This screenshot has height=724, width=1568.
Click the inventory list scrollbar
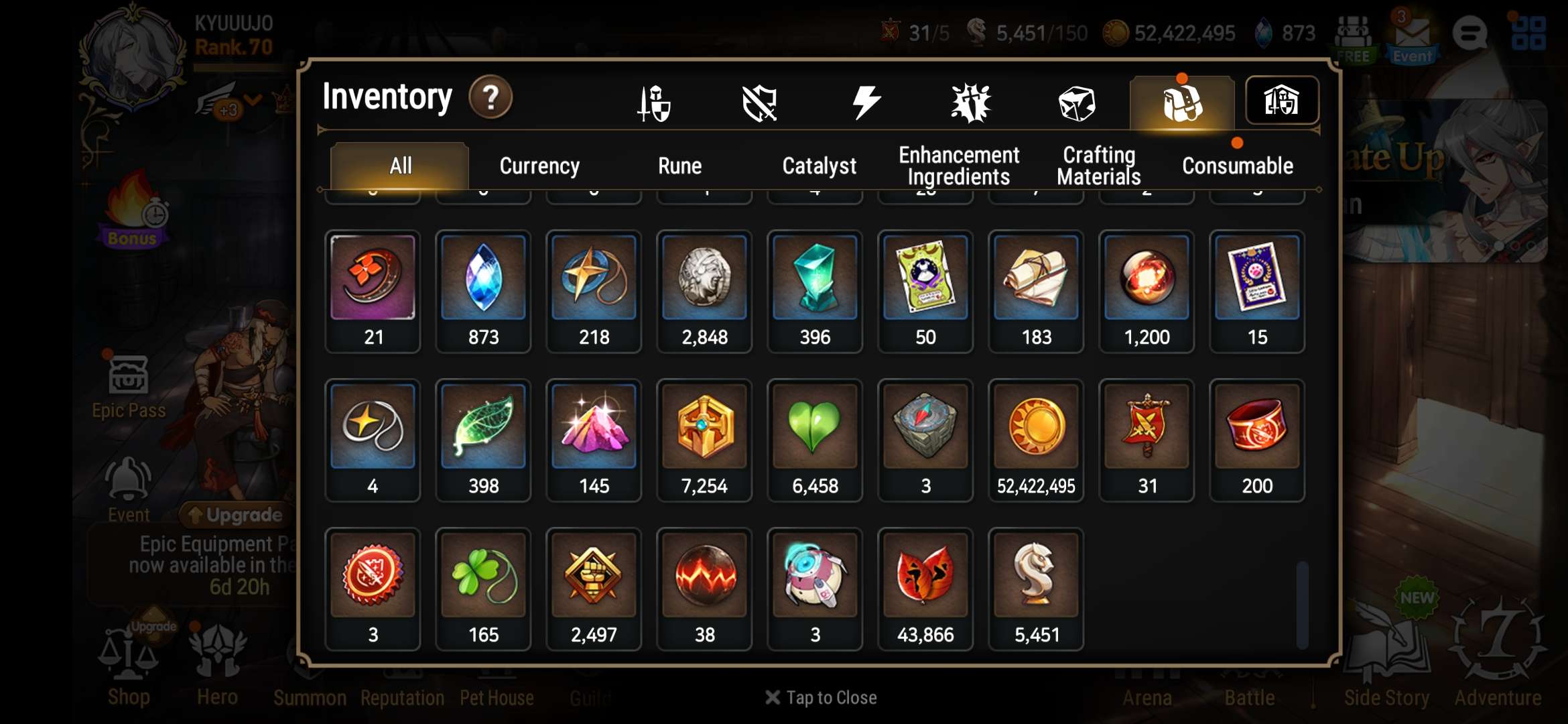coord(1302,605)
